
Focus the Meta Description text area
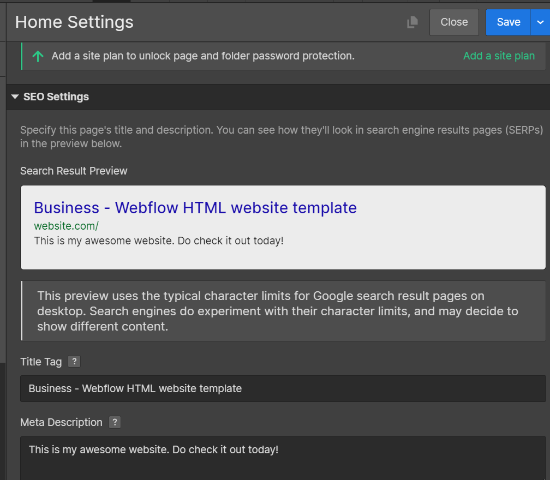pos(283,458)
